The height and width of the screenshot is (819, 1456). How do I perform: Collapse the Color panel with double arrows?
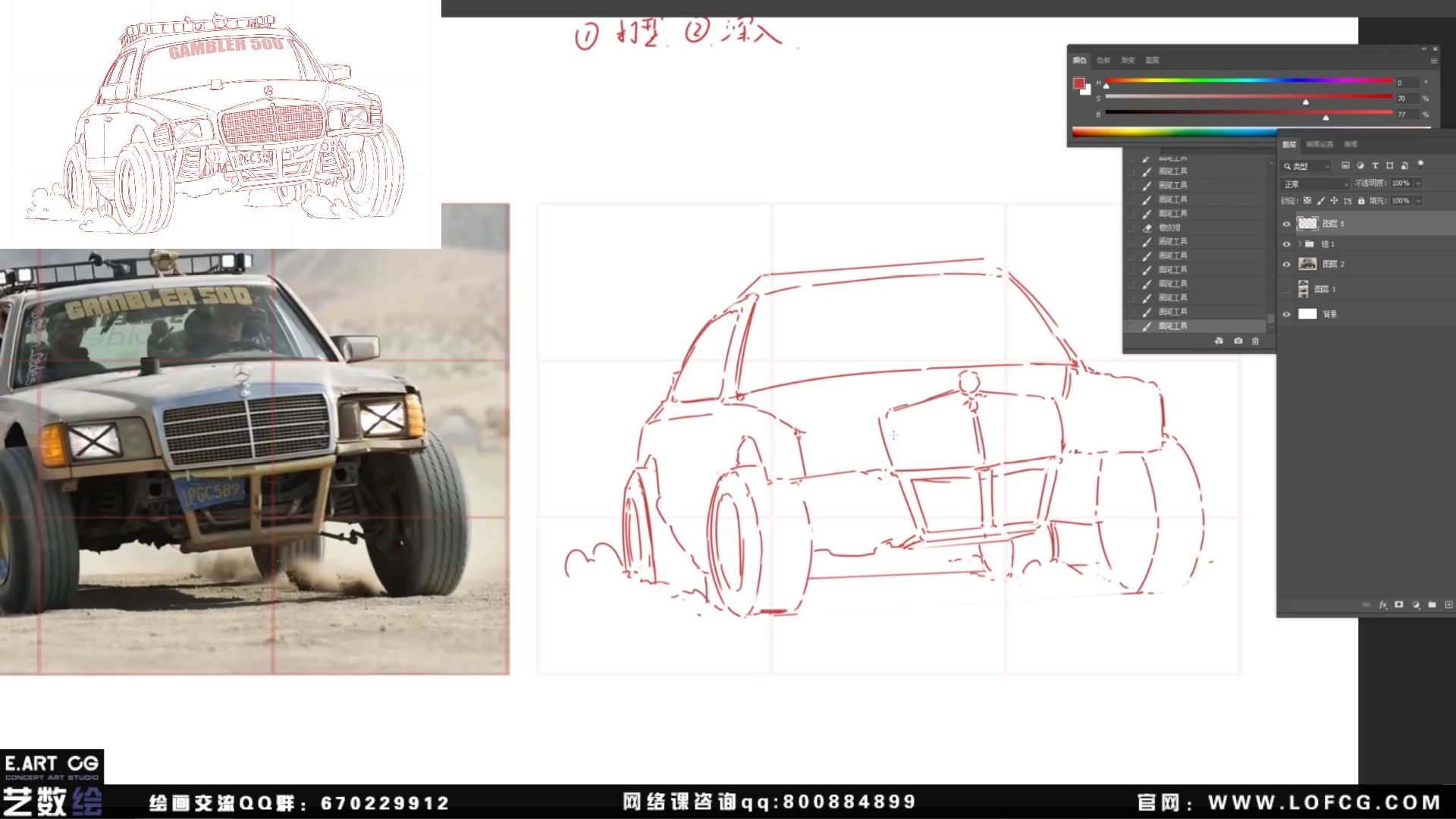1423,49
